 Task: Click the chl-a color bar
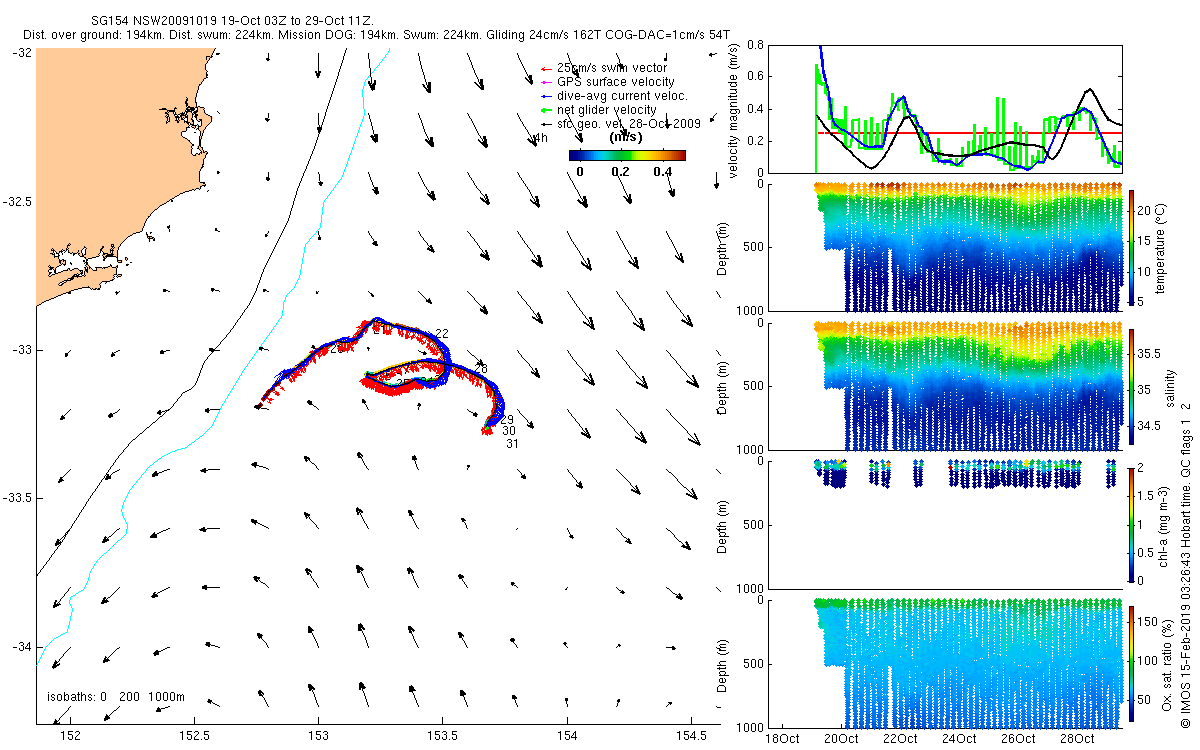click(1132, 525)
